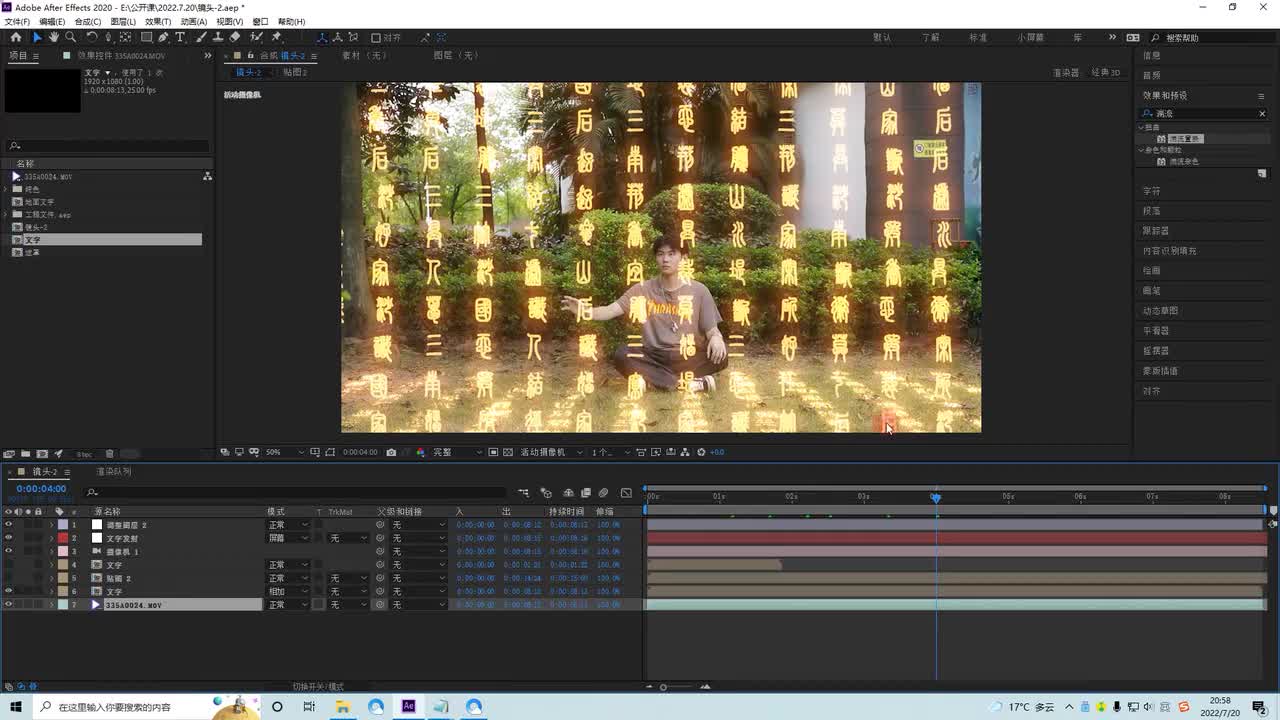Viewport: 1280px width, 720px height.
Task: Select the Hand tool
Action: [54, 37]
